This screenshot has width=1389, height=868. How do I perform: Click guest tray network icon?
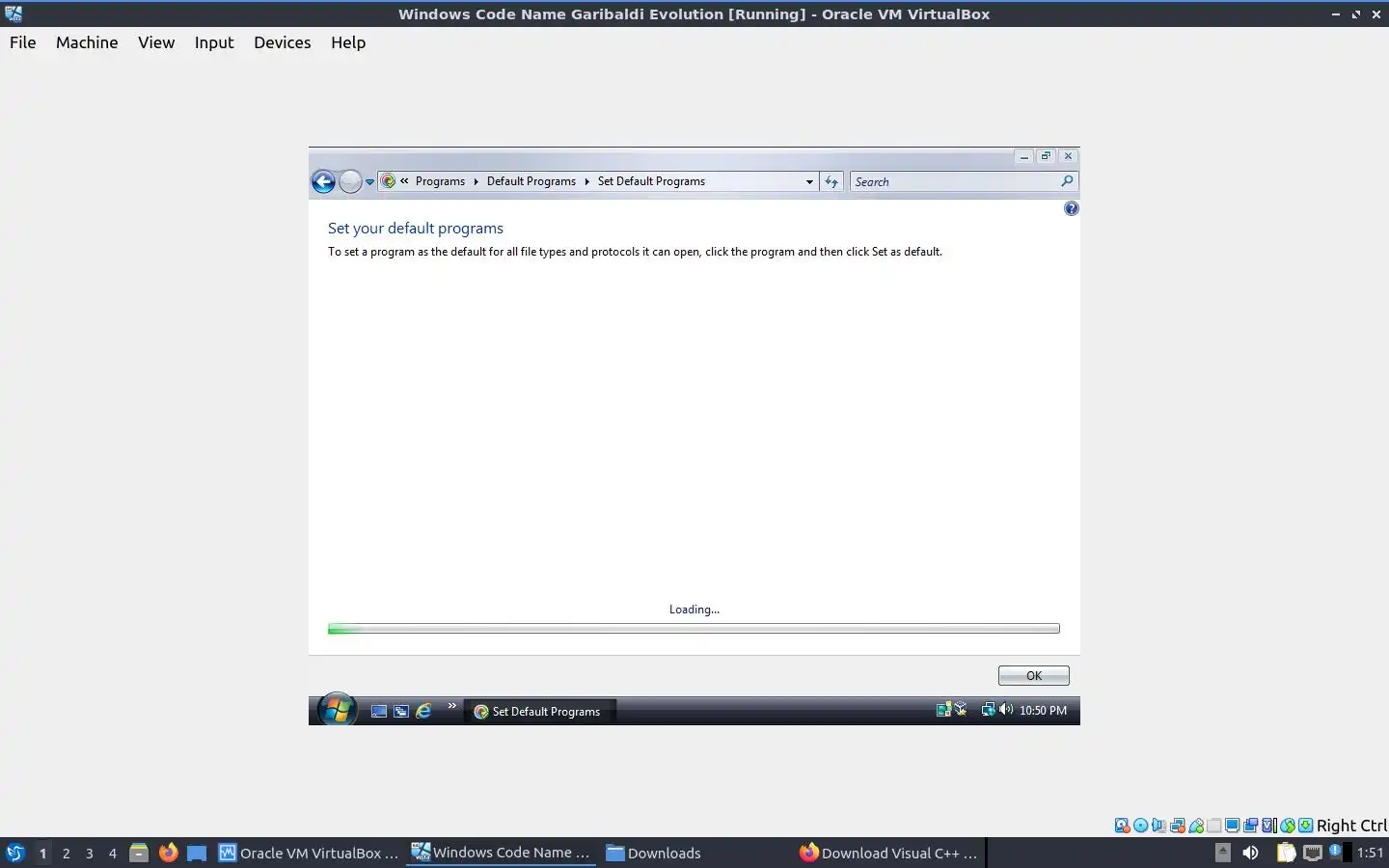[988, 710]
